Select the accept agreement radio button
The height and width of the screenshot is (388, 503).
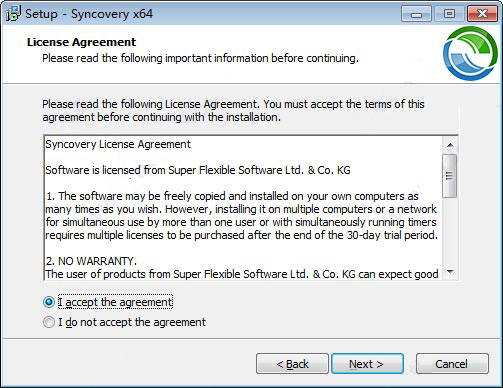49,302
